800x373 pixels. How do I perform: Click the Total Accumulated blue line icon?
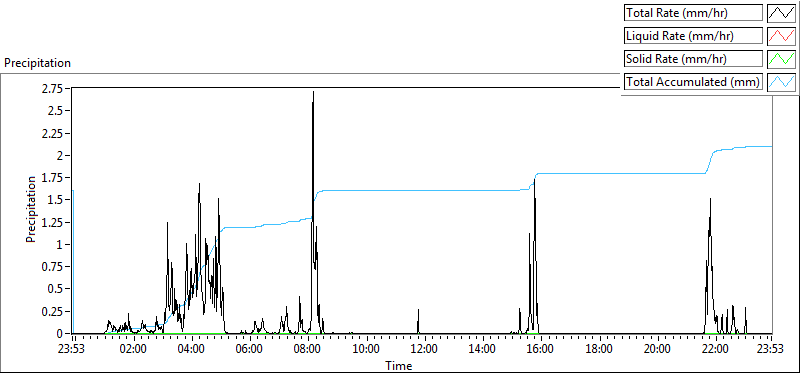[x=781, y=82]
